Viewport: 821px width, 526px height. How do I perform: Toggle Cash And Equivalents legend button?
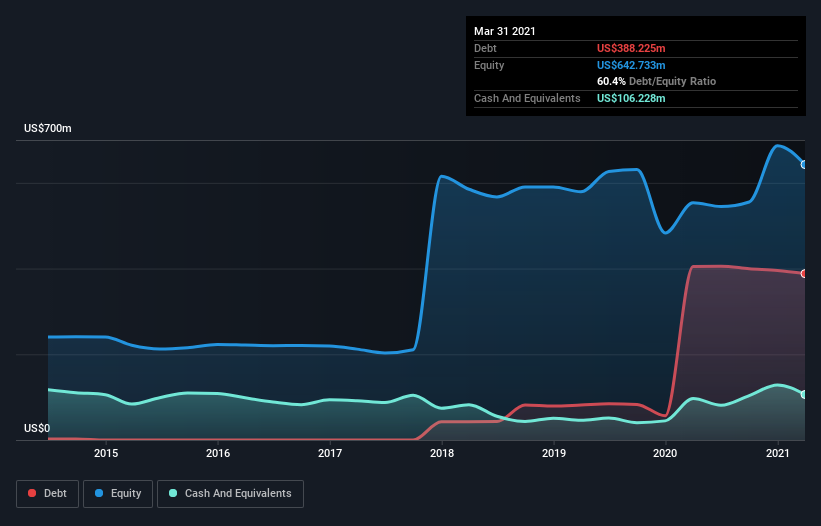(x=230, y=494)
